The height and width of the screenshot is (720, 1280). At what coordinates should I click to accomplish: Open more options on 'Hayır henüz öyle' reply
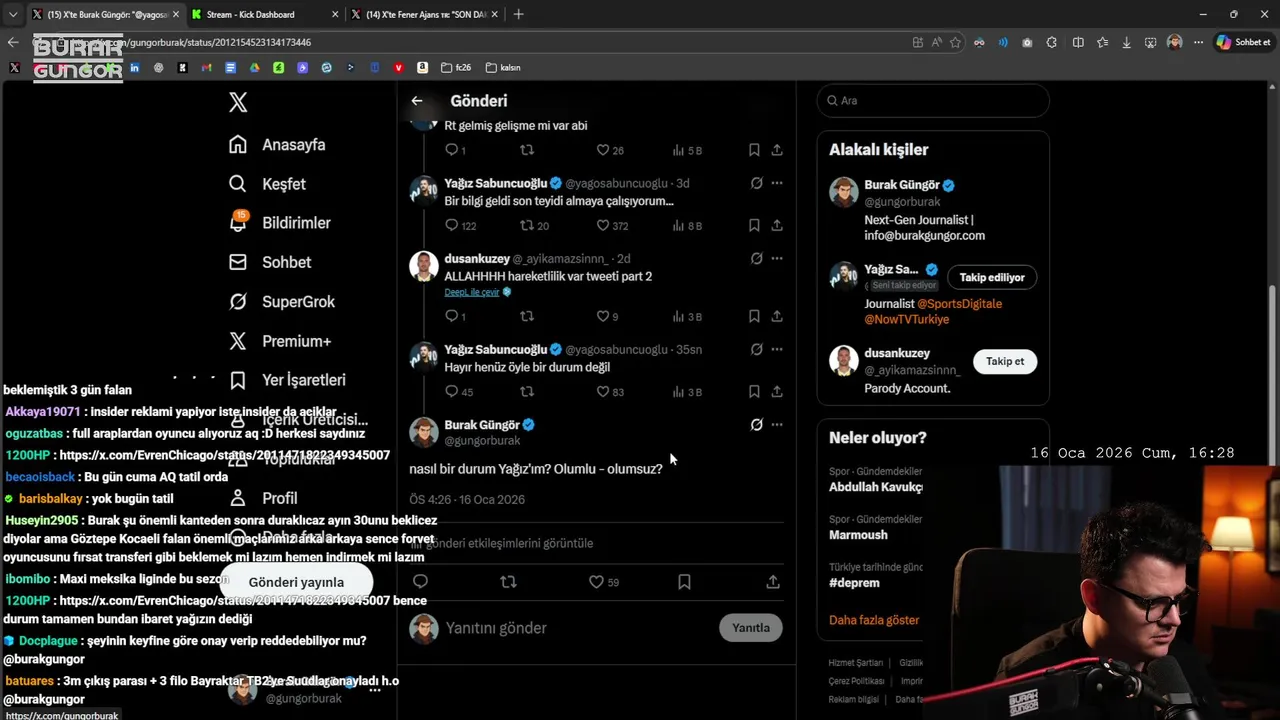click(x=777, y=350)
